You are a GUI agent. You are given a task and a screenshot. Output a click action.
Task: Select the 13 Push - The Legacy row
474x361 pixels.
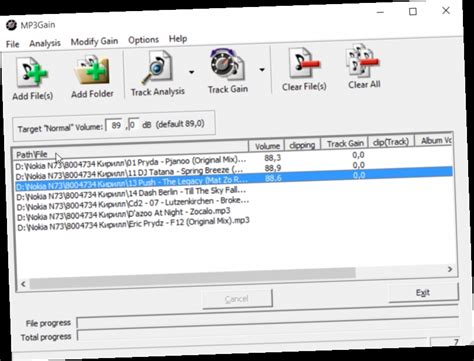tap(234, 180)
